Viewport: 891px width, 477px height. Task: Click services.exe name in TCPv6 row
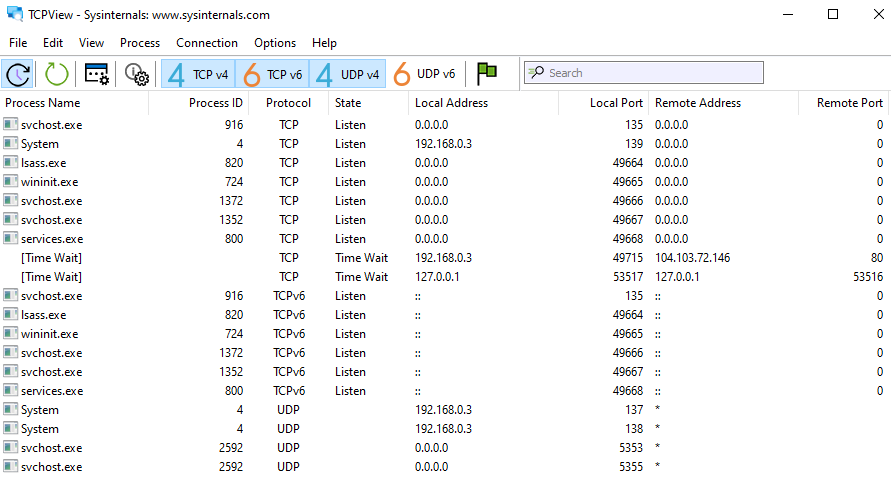pyautogui.click(x=52, y=391)
